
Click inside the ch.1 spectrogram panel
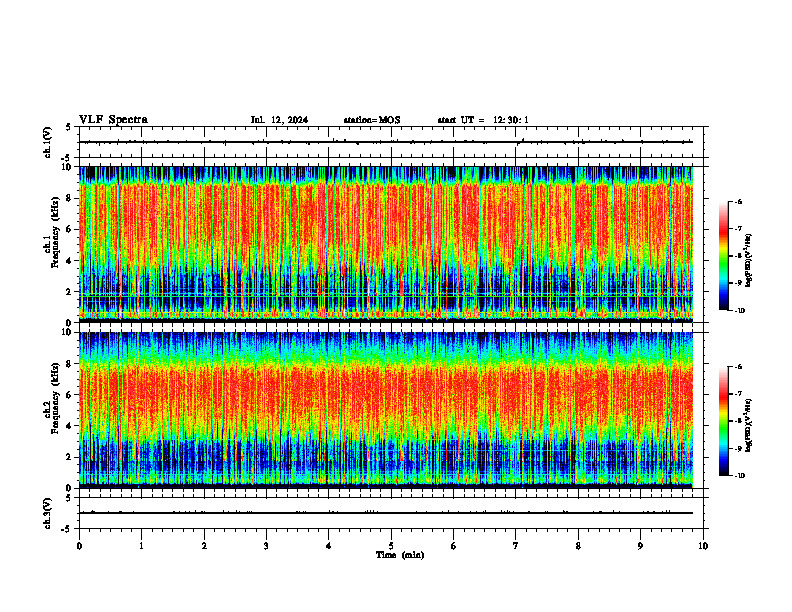pyautogui.click(x=386, y=244)
